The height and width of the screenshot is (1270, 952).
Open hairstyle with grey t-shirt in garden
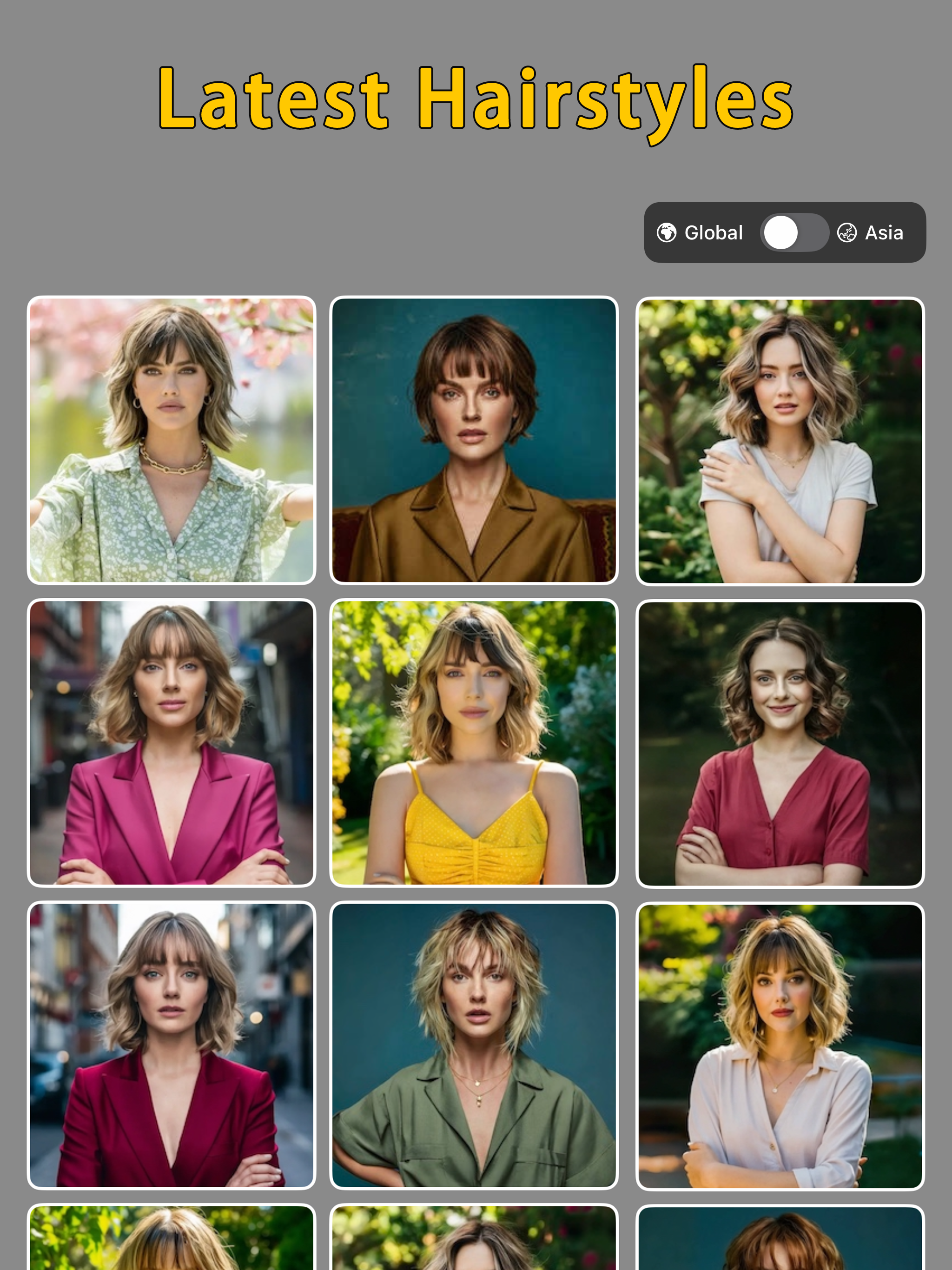click(x=780, y=441)
